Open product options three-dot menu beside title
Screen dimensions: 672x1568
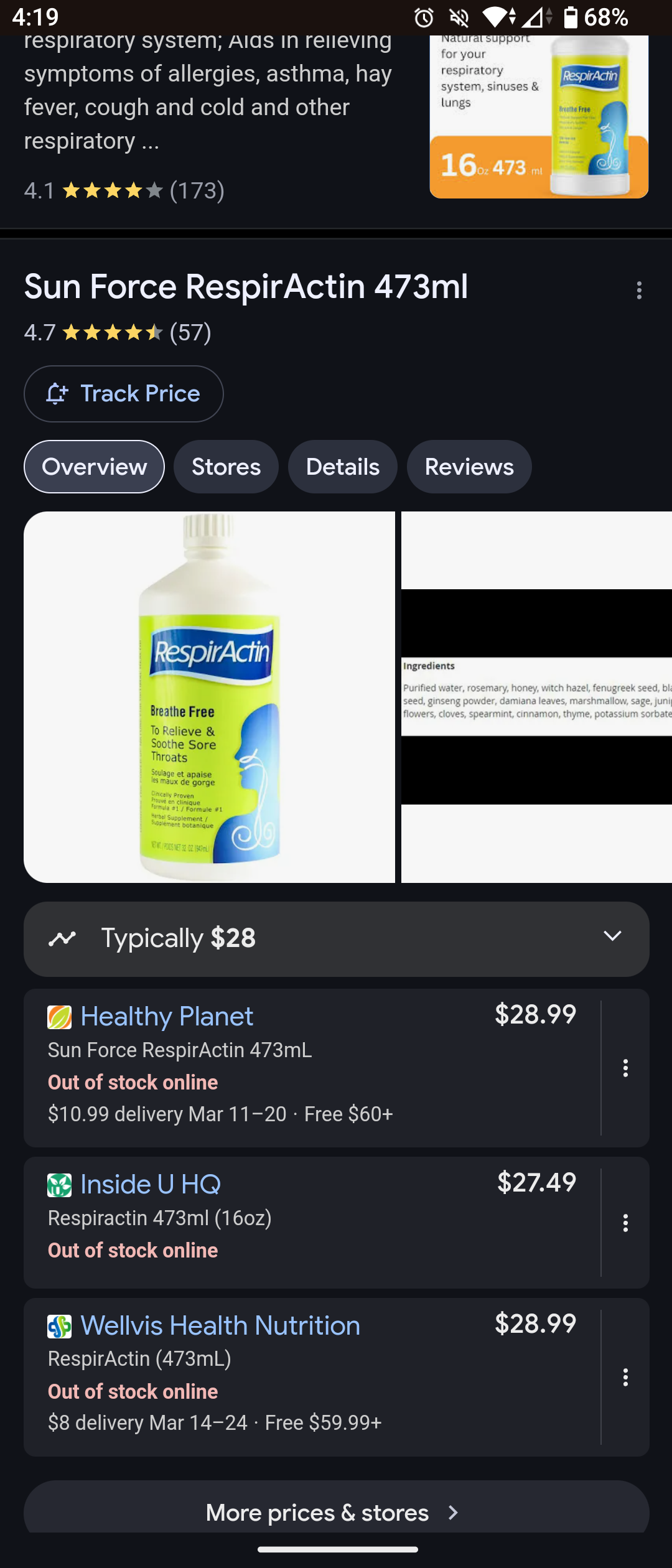coord(639,290)
